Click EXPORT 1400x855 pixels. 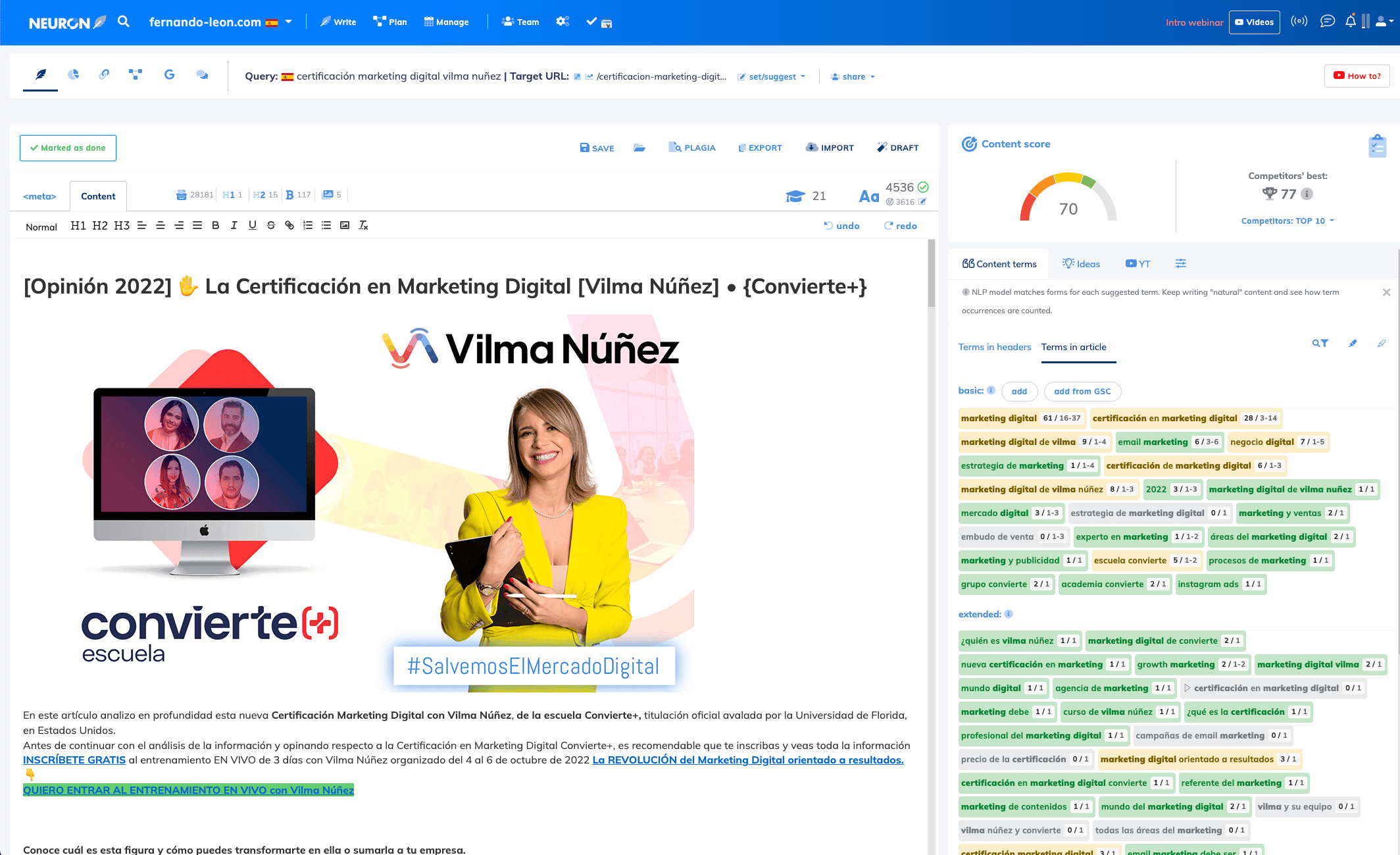click(x=761, y=148)
